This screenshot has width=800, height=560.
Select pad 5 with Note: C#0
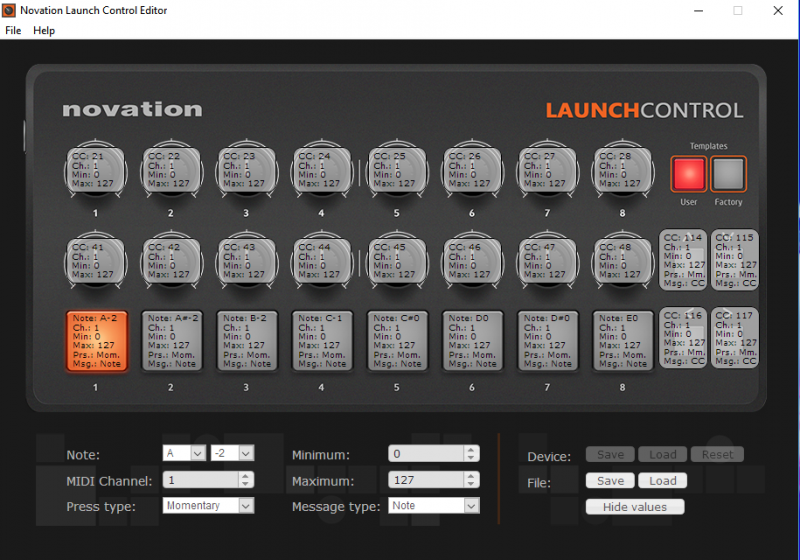pyautogui.click(x=397, y=341)
